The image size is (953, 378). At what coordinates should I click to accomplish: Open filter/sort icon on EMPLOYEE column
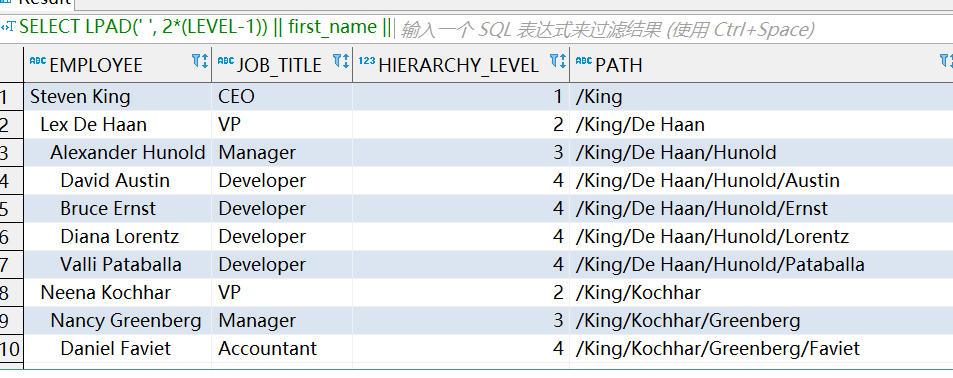click(x=200, y=61)
